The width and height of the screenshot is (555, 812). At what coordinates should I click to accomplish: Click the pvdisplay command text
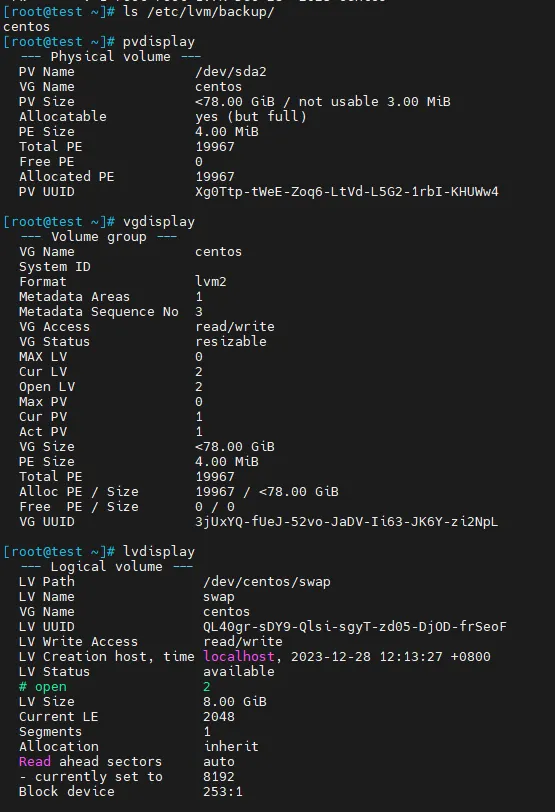[x=159, y=42]
